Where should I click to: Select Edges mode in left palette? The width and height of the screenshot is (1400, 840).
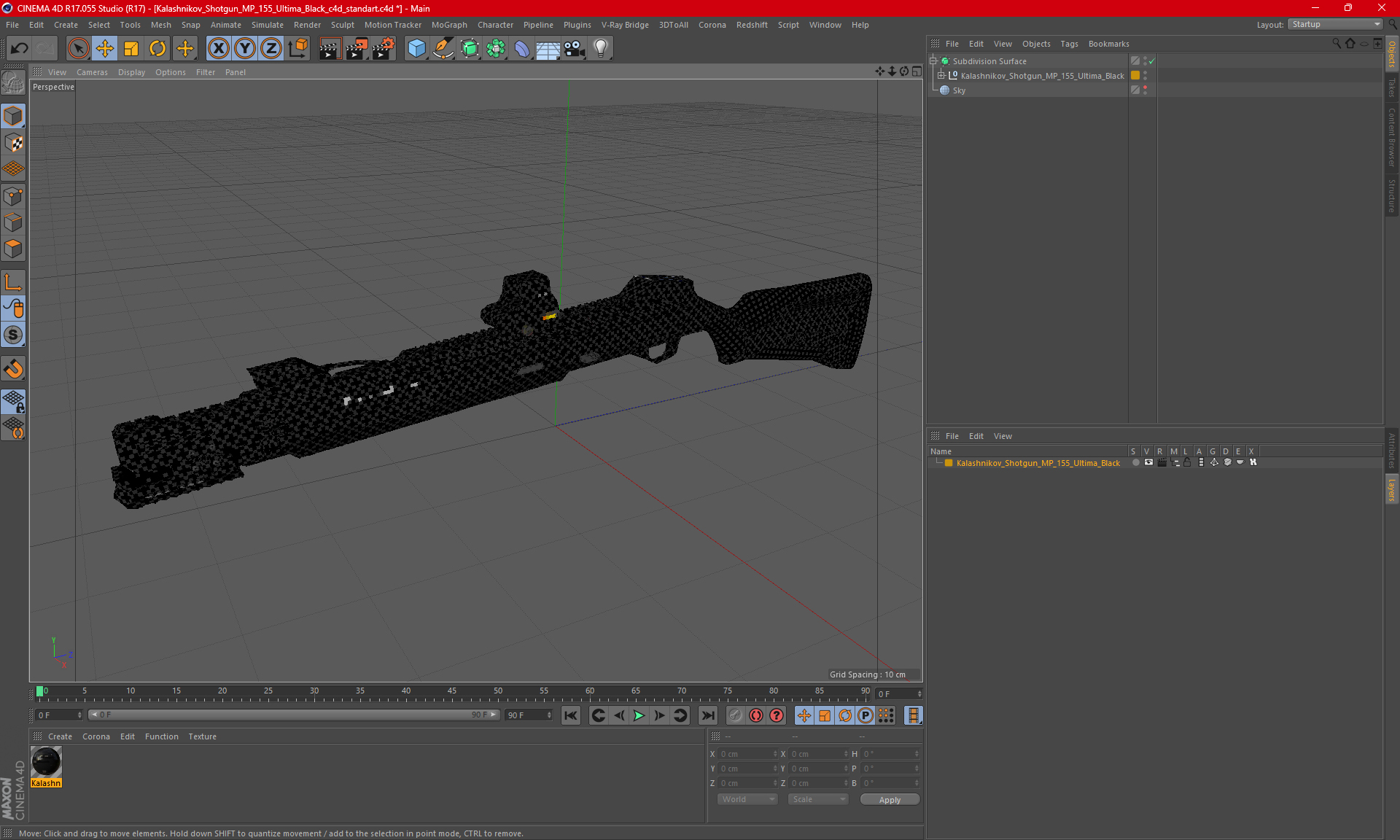13,222
